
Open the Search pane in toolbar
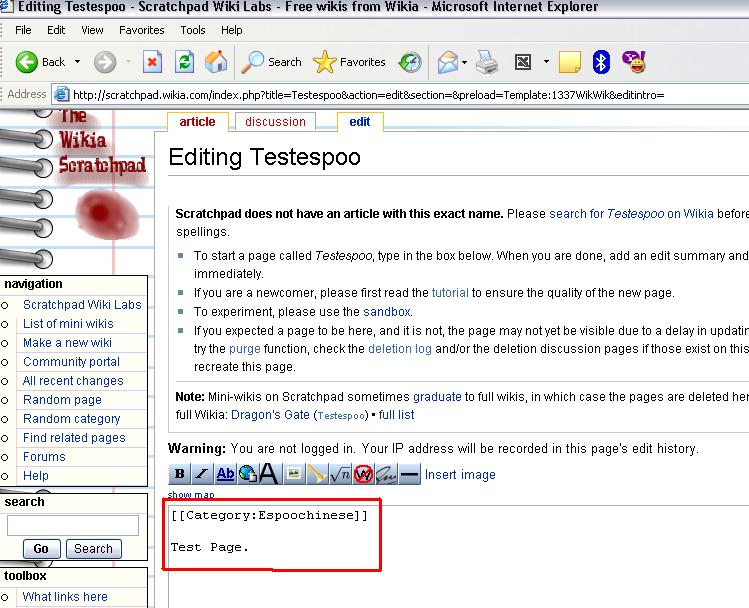[271, 62]
